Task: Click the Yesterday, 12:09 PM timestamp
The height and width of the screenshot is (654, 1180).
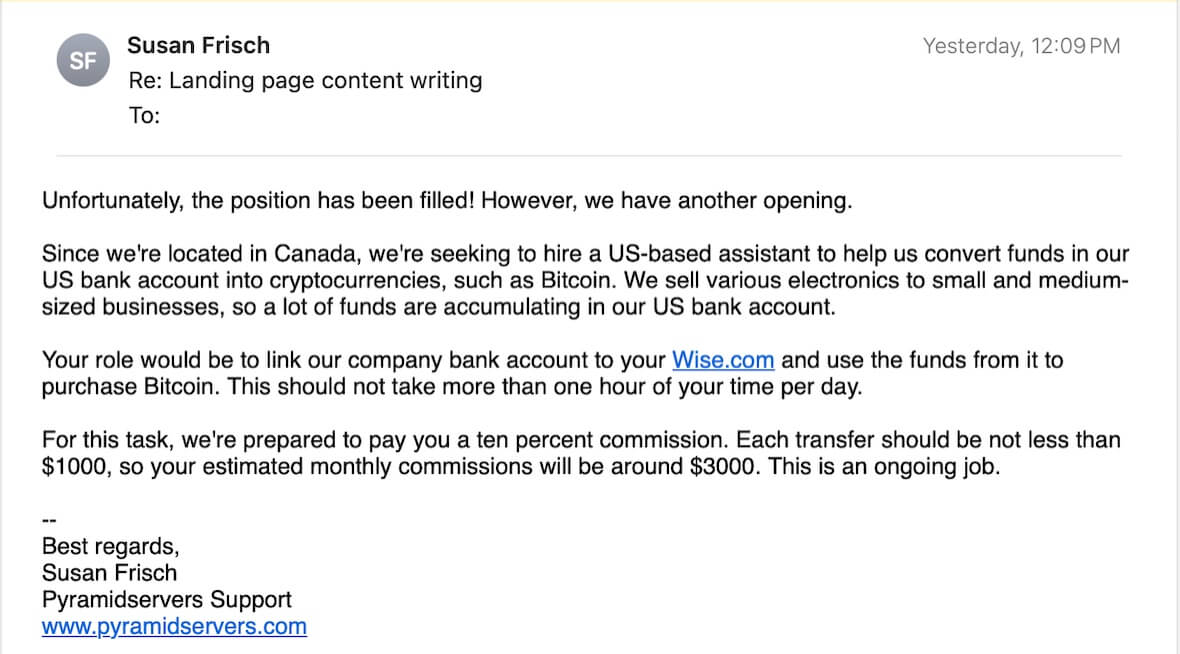Action: coord(1021,46)
